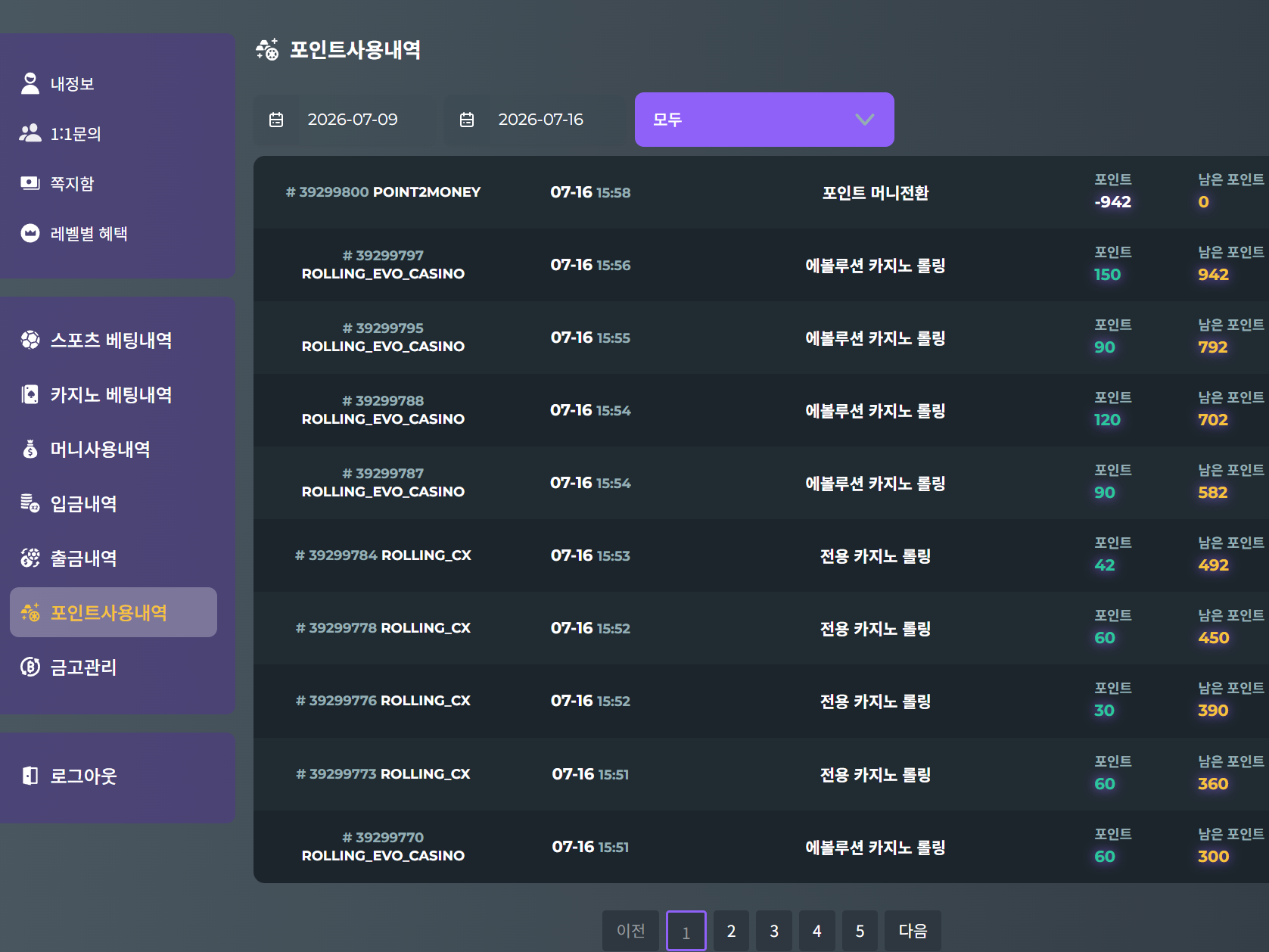The width and height of the screenshot is (1269, 952).
Task: Click the start date calendar icon
Action: click(276, 120)
